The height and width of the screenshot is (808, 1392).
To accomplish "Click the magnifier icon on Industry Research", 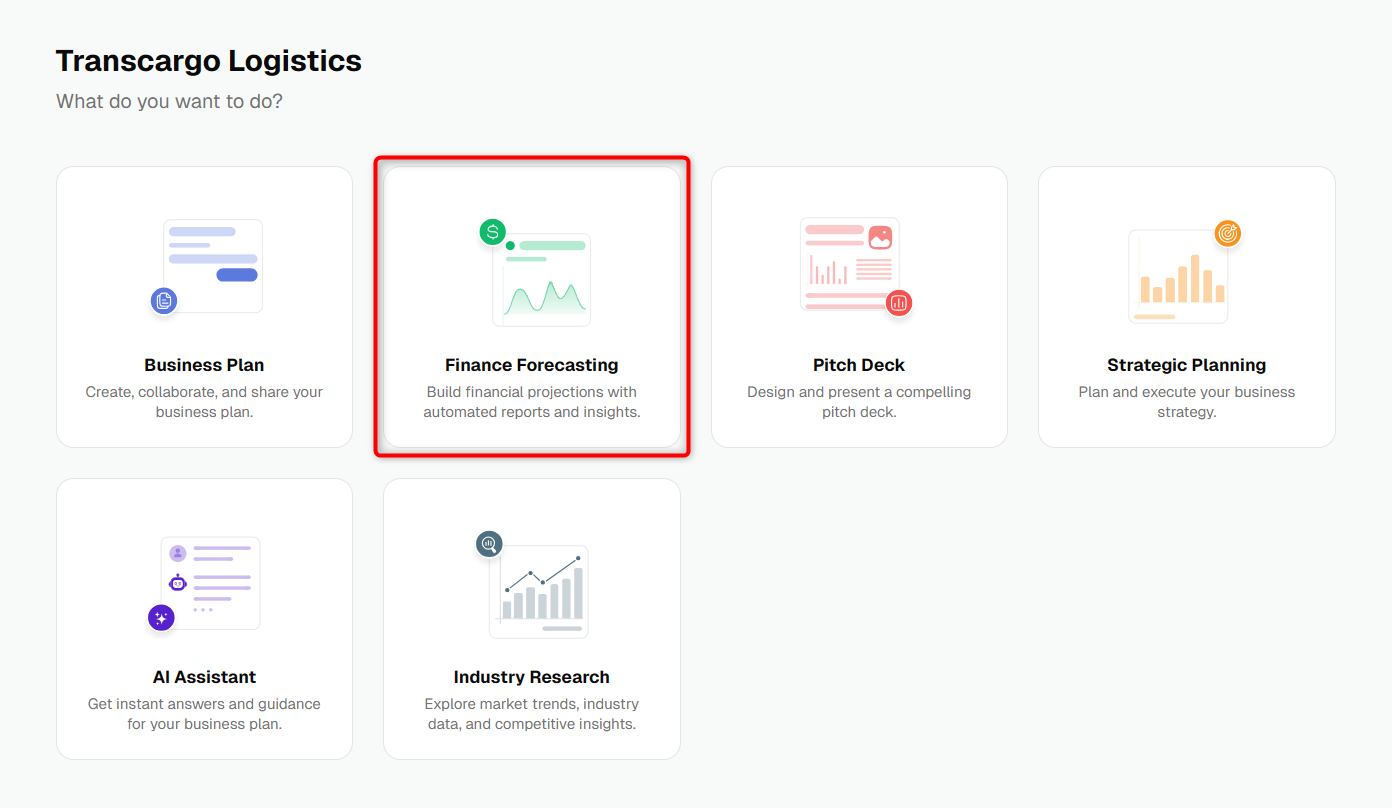I will pyautogui.click(x=489, y=544).
